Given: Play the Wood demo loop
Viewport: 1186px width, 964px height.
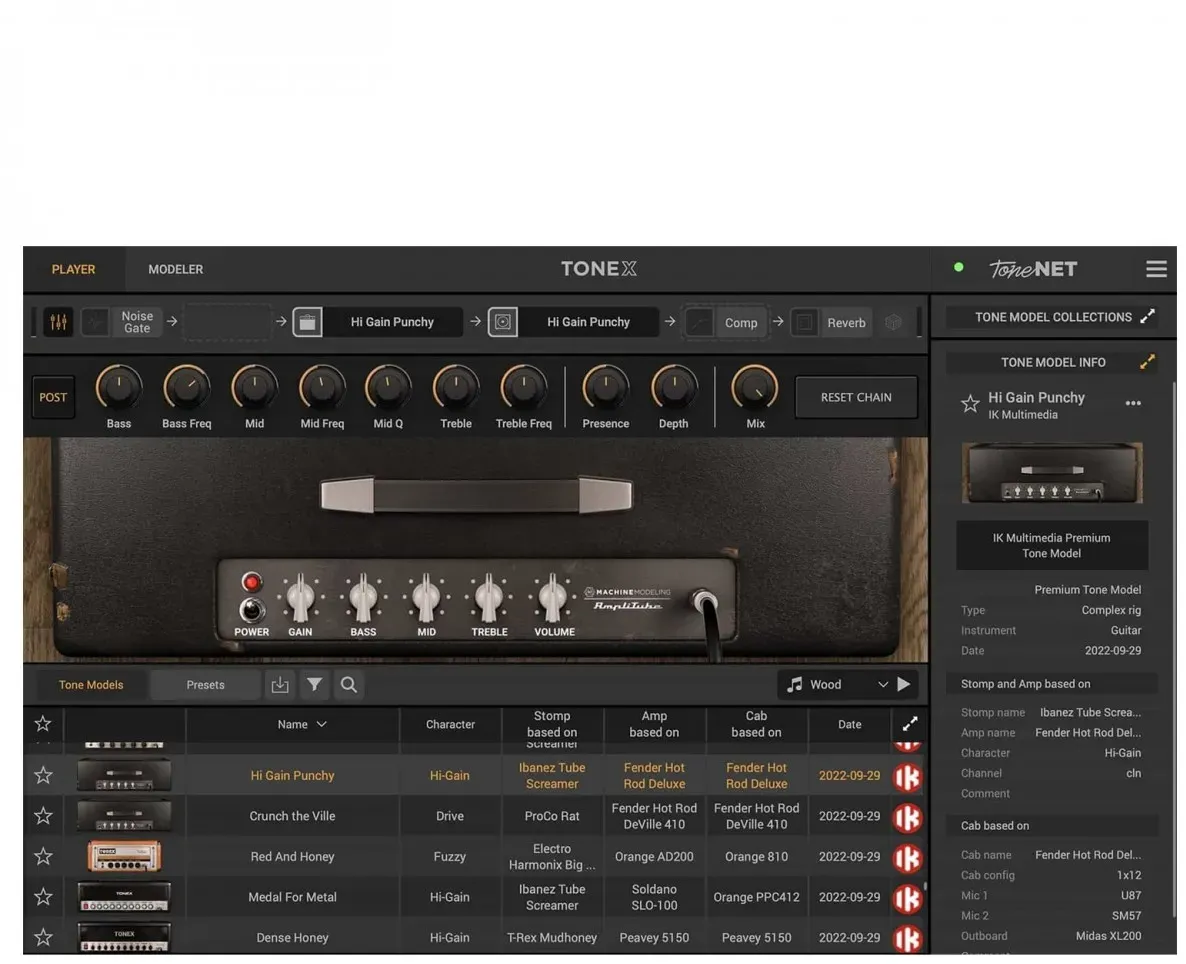Looking at the screenshot, I should tap(904, 685).
